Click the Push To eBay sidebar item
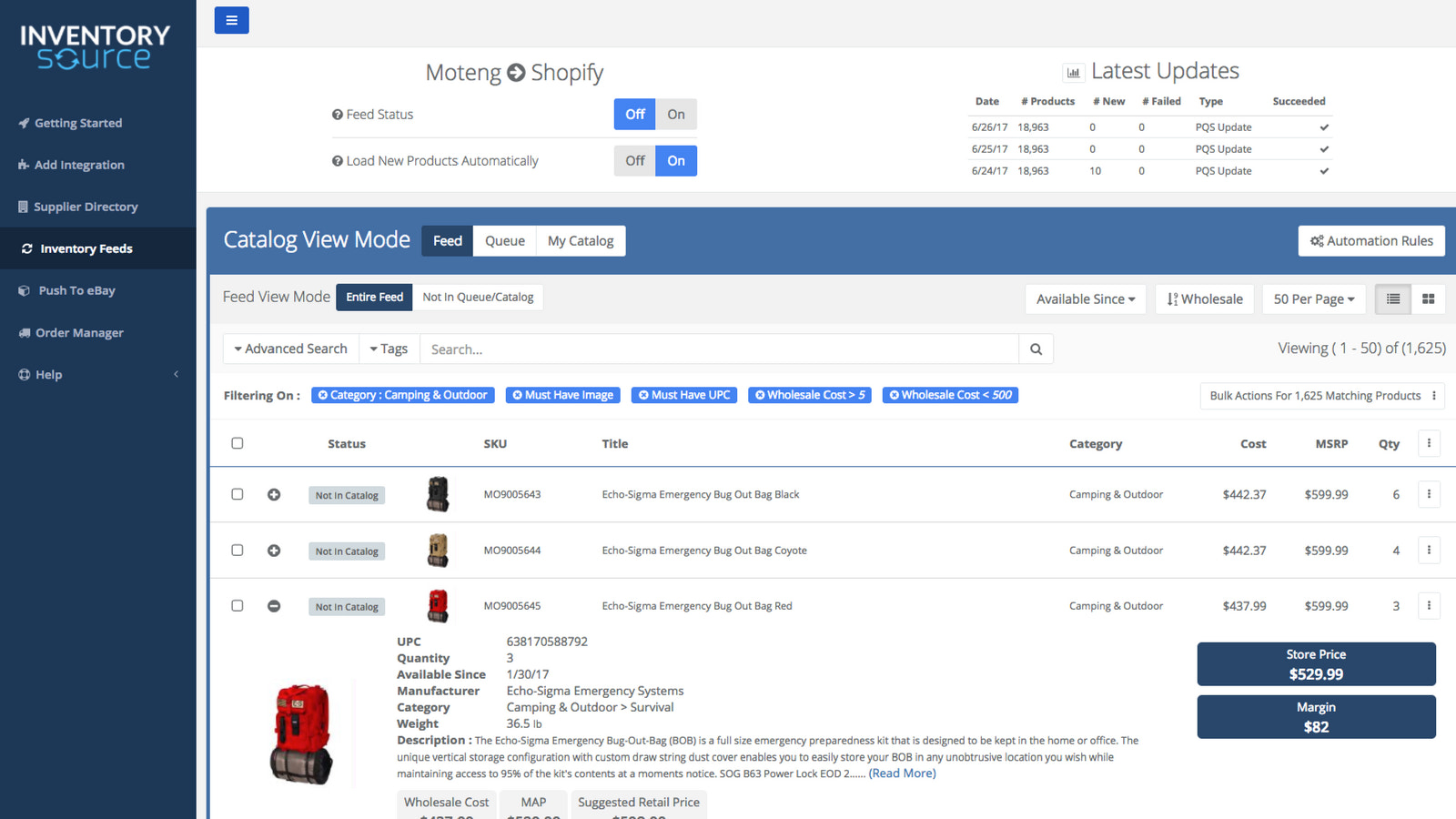Viewport: 1456px width, 819px height. (76, 290)
